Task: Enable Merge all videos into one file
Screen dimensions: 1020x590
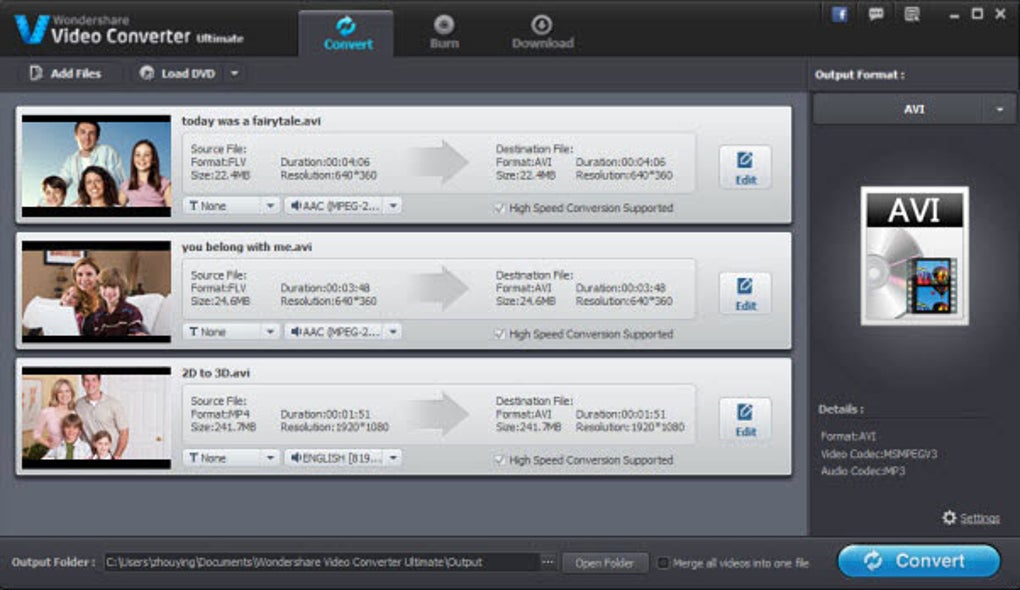Action: click(x=663, y=563)
